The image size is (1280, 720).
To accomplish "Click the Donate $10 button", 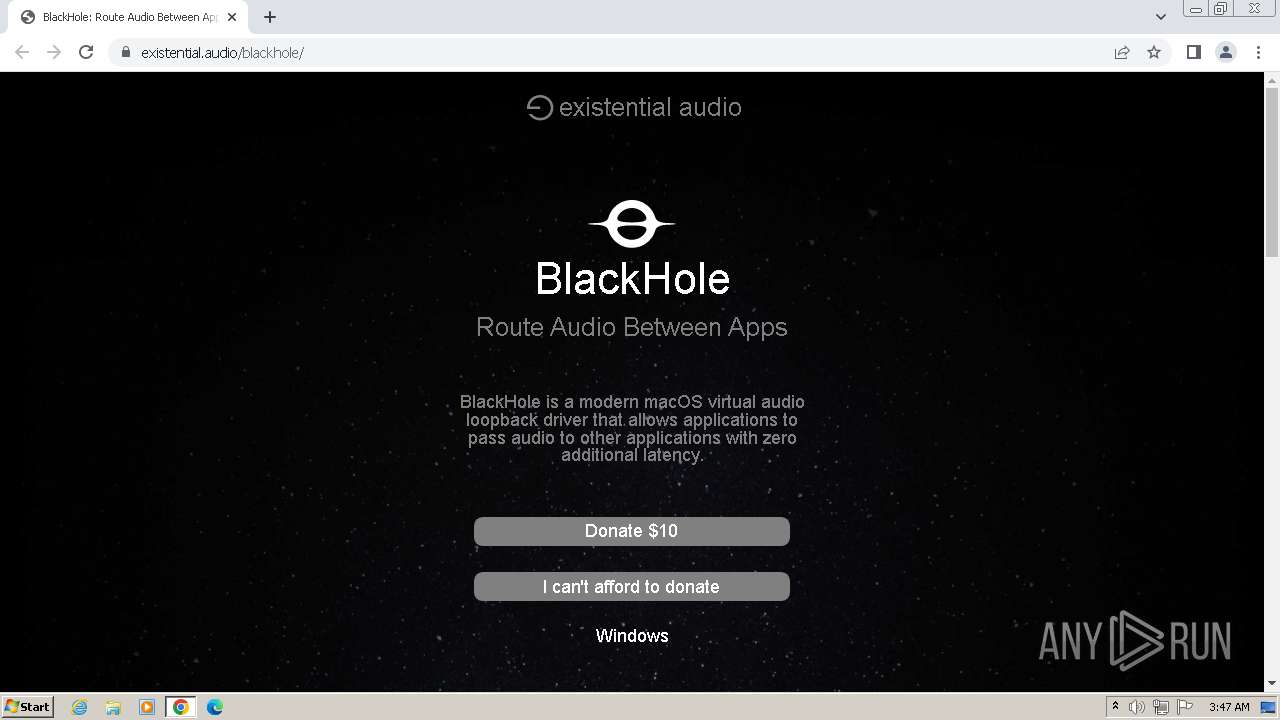I will (x=632, y=531).
